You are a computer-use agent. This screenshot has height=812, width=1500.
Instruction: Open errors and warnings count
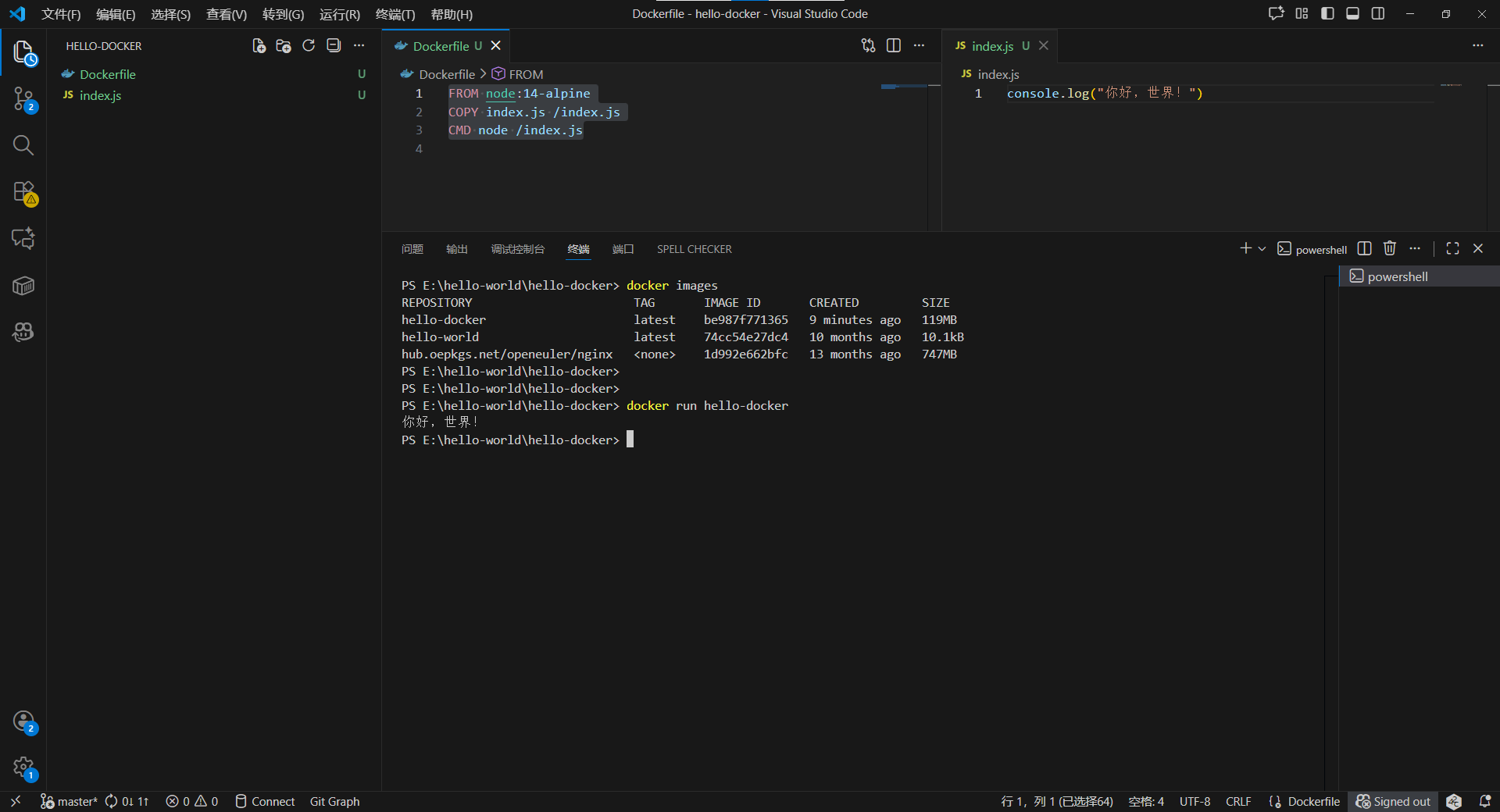point(192,801)
